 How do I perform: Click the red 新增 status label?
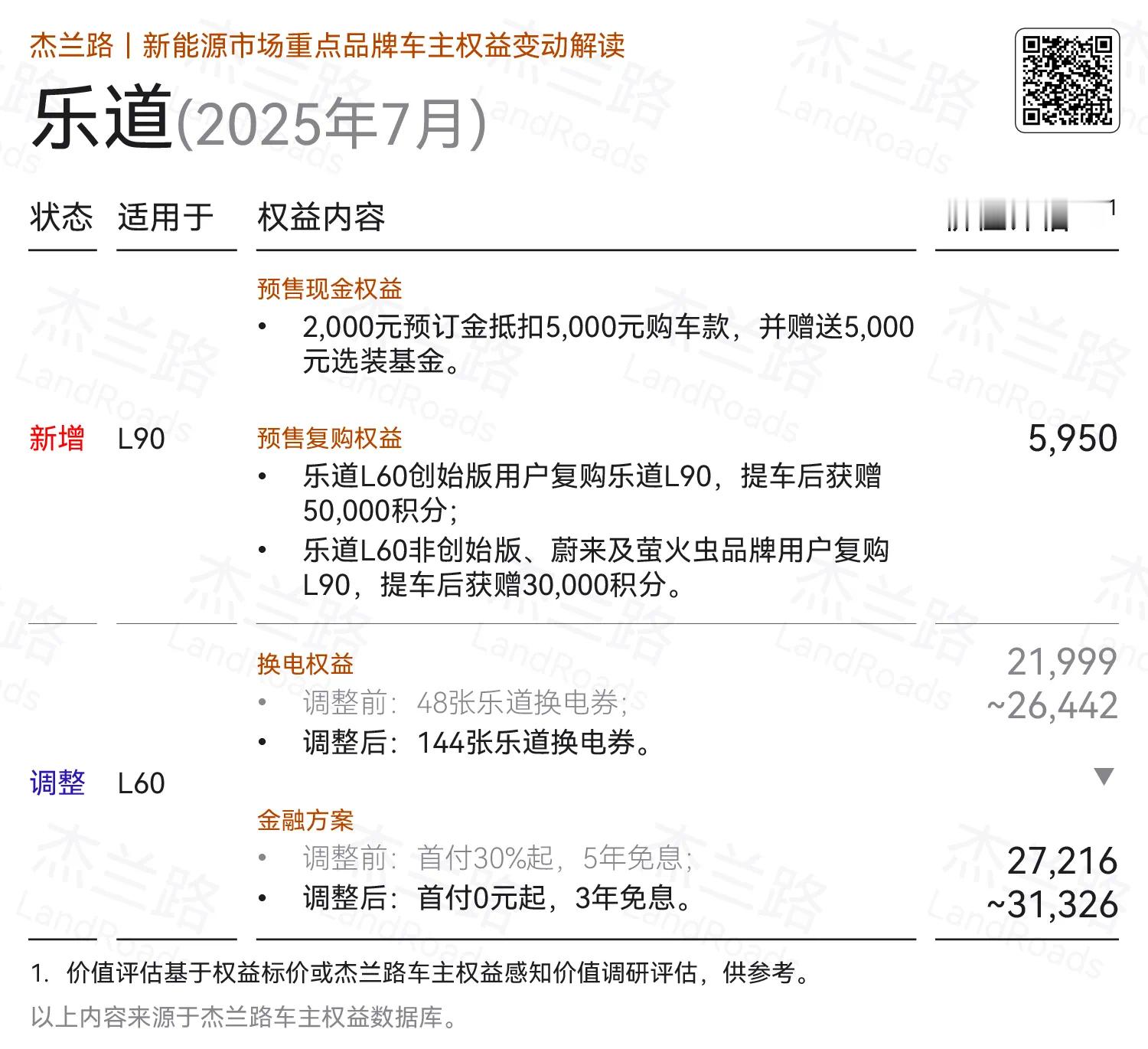(x=57, y=438)
